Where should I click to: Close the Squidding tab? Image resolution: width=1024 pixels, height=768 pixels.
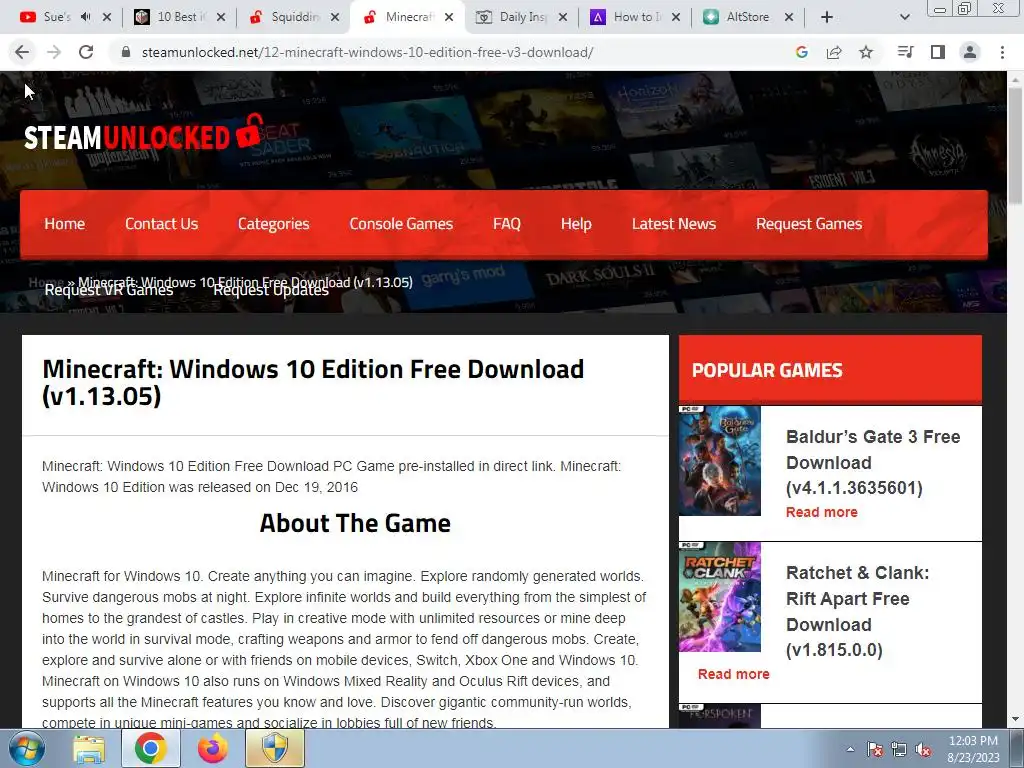pyautogui.click(x=335, y=17)
